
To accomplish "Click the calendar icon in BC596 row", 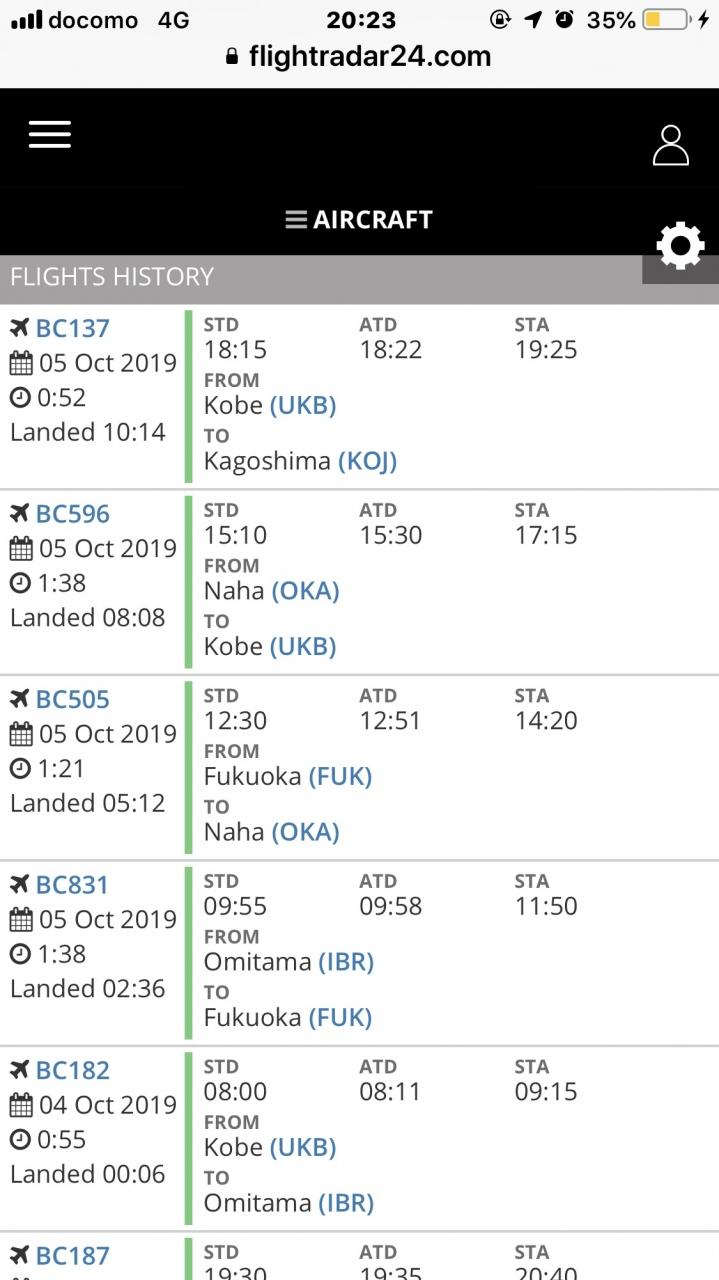I will click(x=21, y=549).
